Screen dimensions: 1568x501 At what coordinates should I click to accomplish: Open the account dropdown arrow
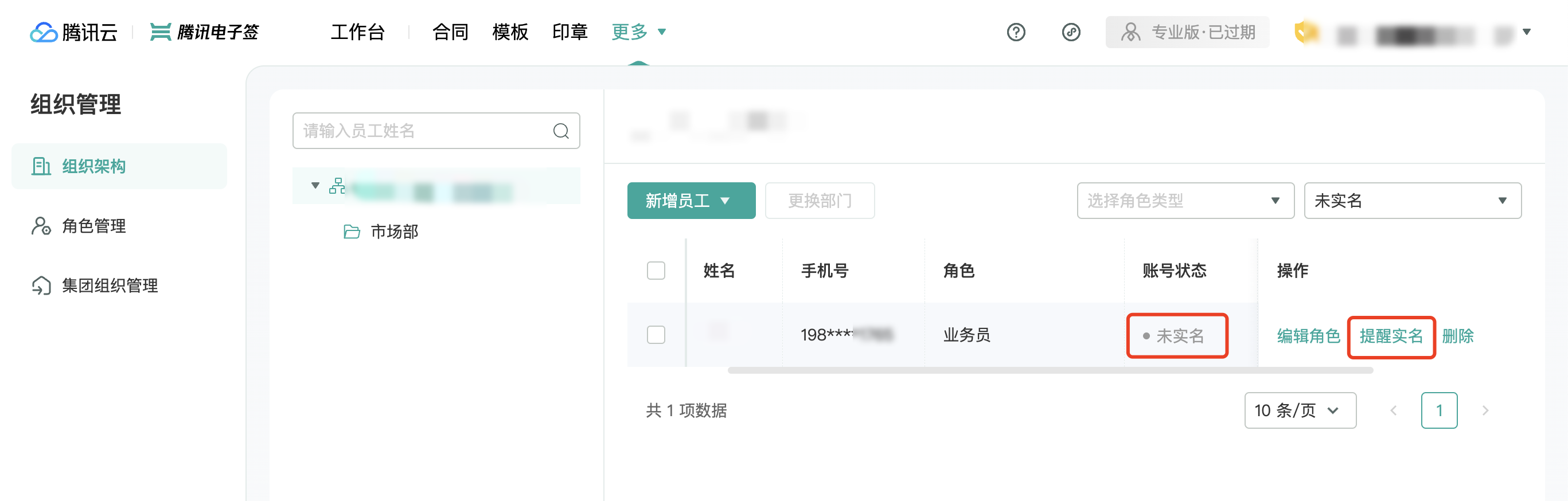point(1527,32)
